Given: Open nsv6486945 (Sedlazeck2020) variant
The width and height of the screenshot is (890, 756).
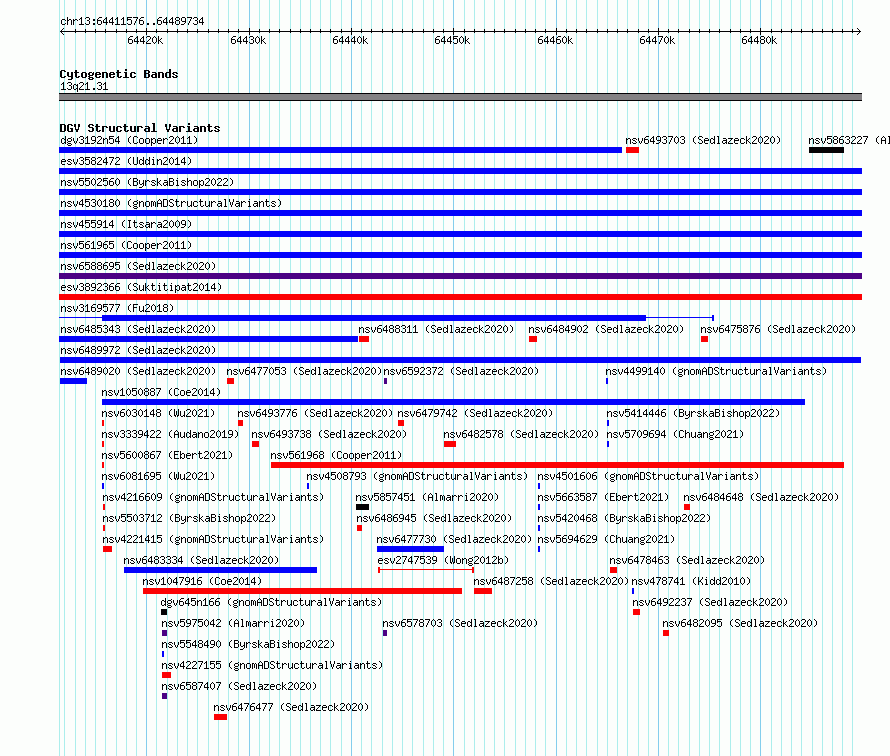Looking at the screenshot, I should point(434,518).
